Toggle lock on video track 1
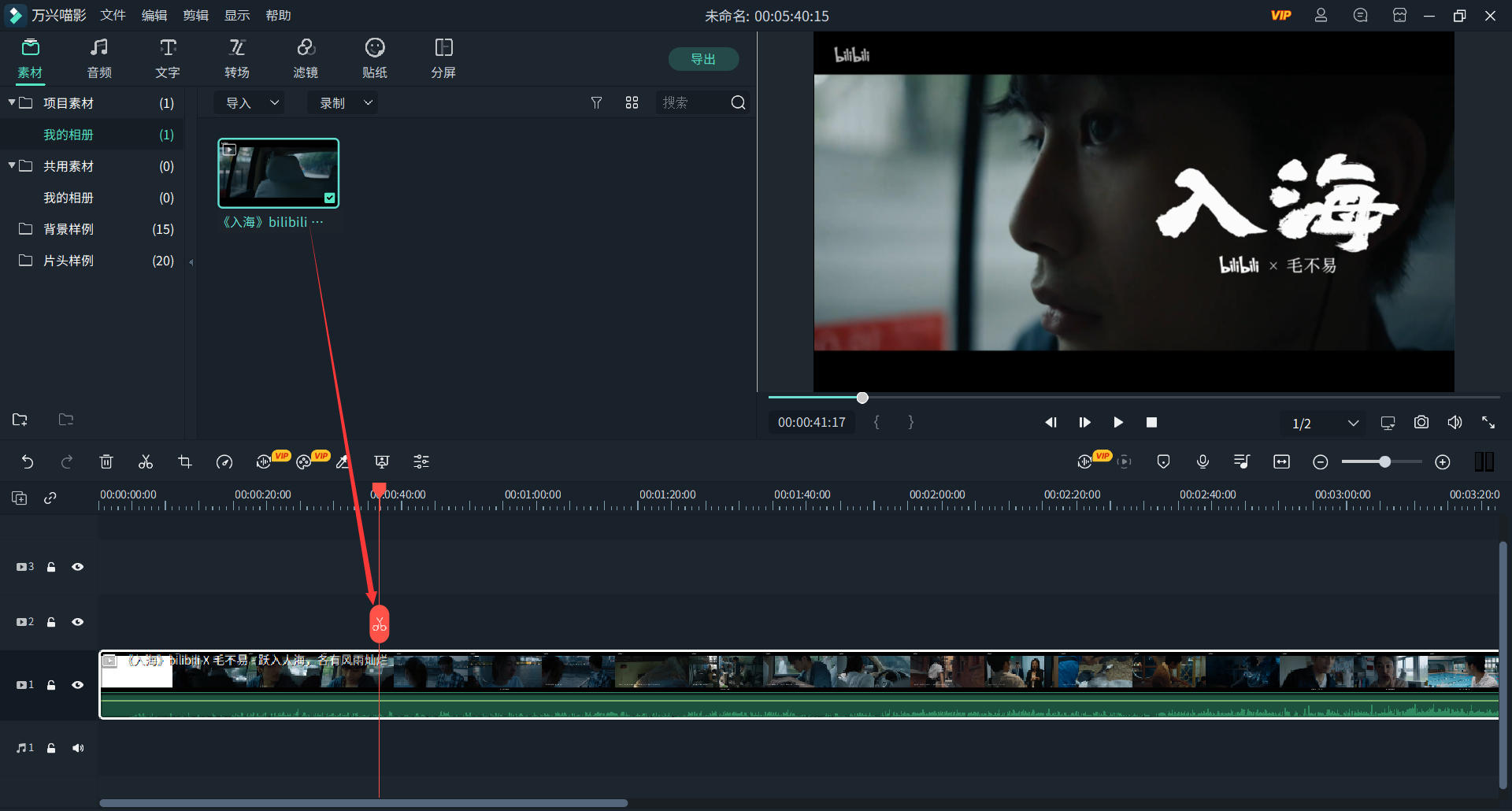Screen dimensions: 1512x811 click(51, 685)
